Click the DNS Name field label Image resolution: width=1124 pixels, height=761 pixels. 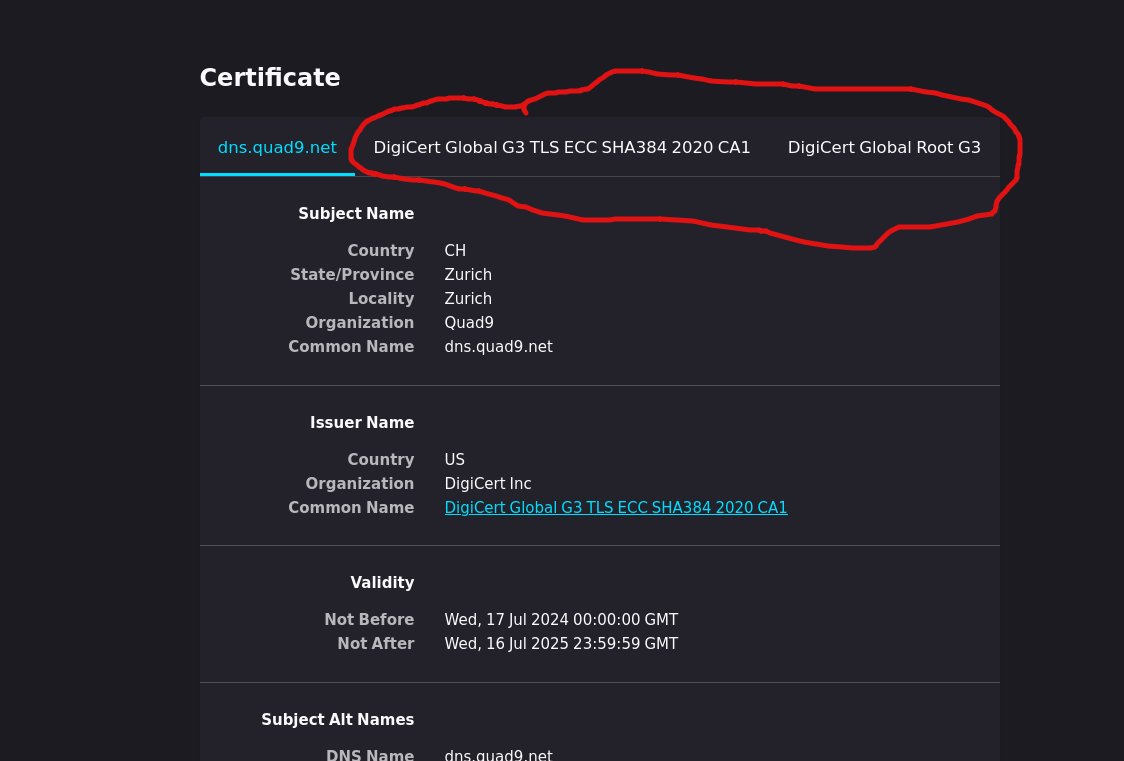coord(370,755)
